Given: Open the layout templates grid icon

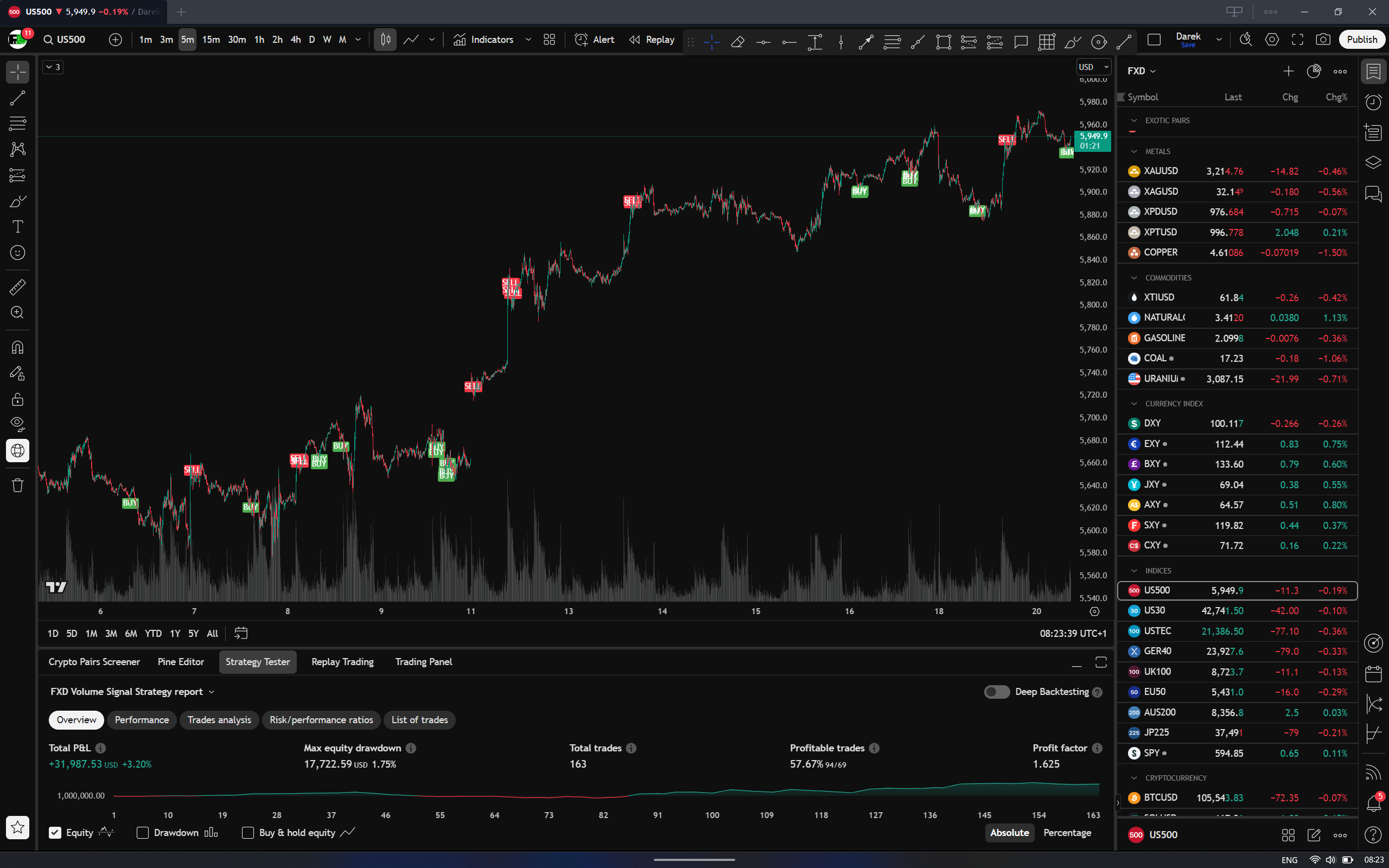Looking at the screenshot, I should click(549, 40).
